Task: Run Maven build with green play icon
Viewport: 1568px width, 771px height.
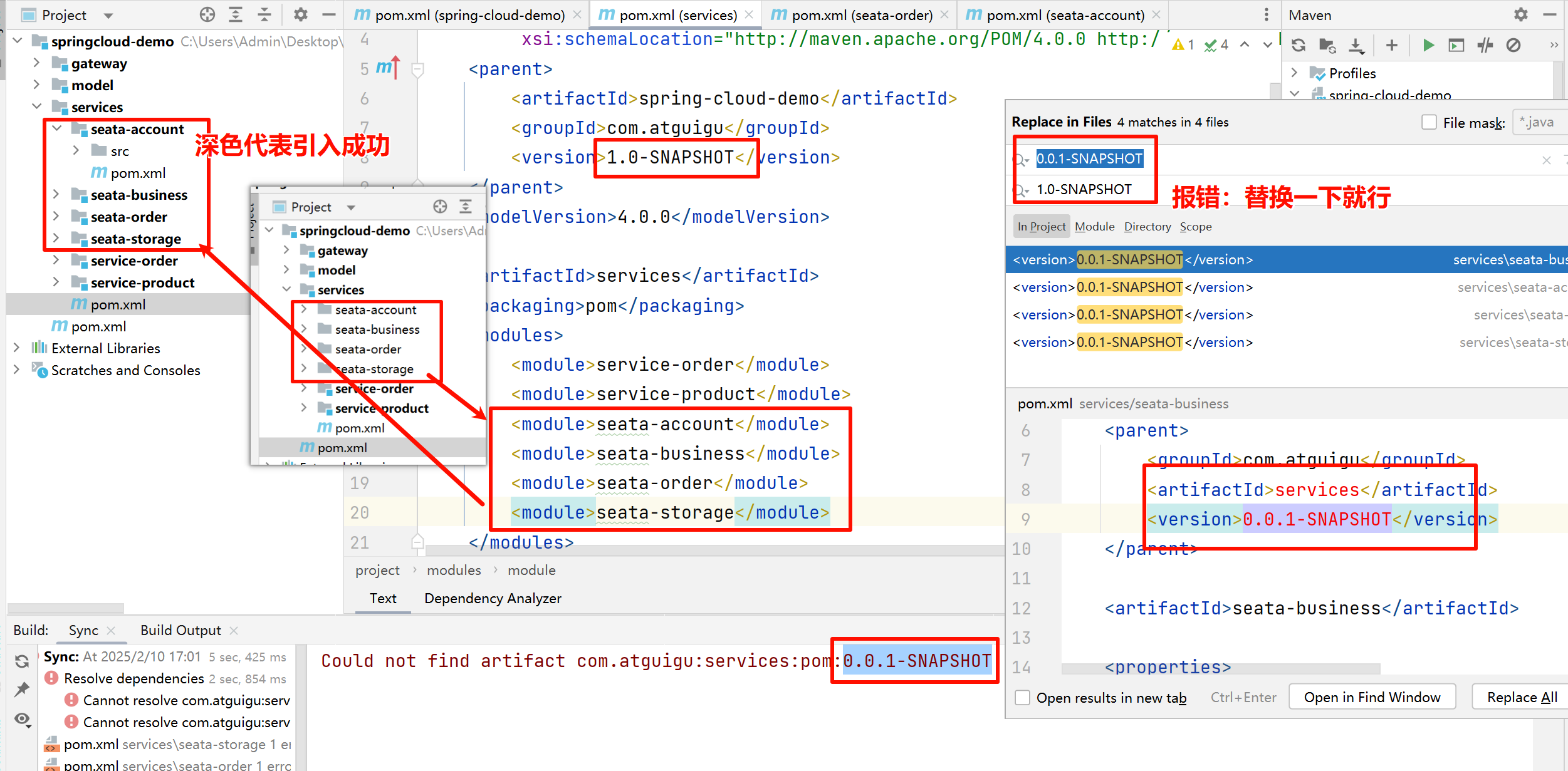Action: click(x=1428, y=45)
